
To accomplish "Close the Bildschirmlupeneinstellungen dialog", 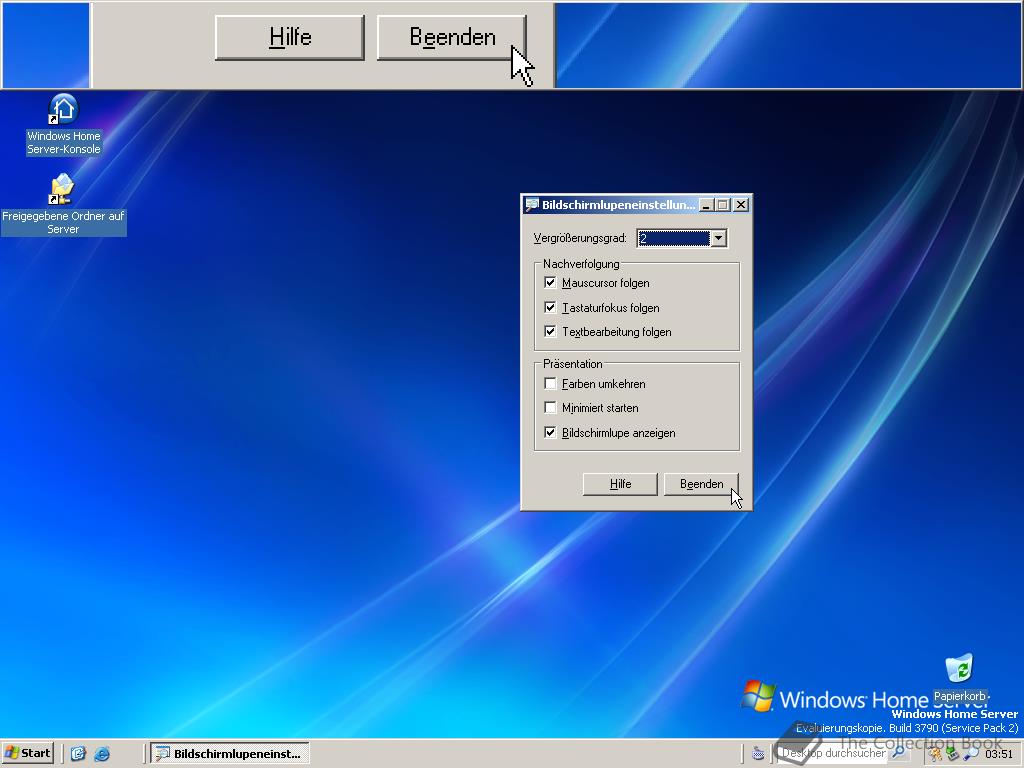I will (741, 204).
